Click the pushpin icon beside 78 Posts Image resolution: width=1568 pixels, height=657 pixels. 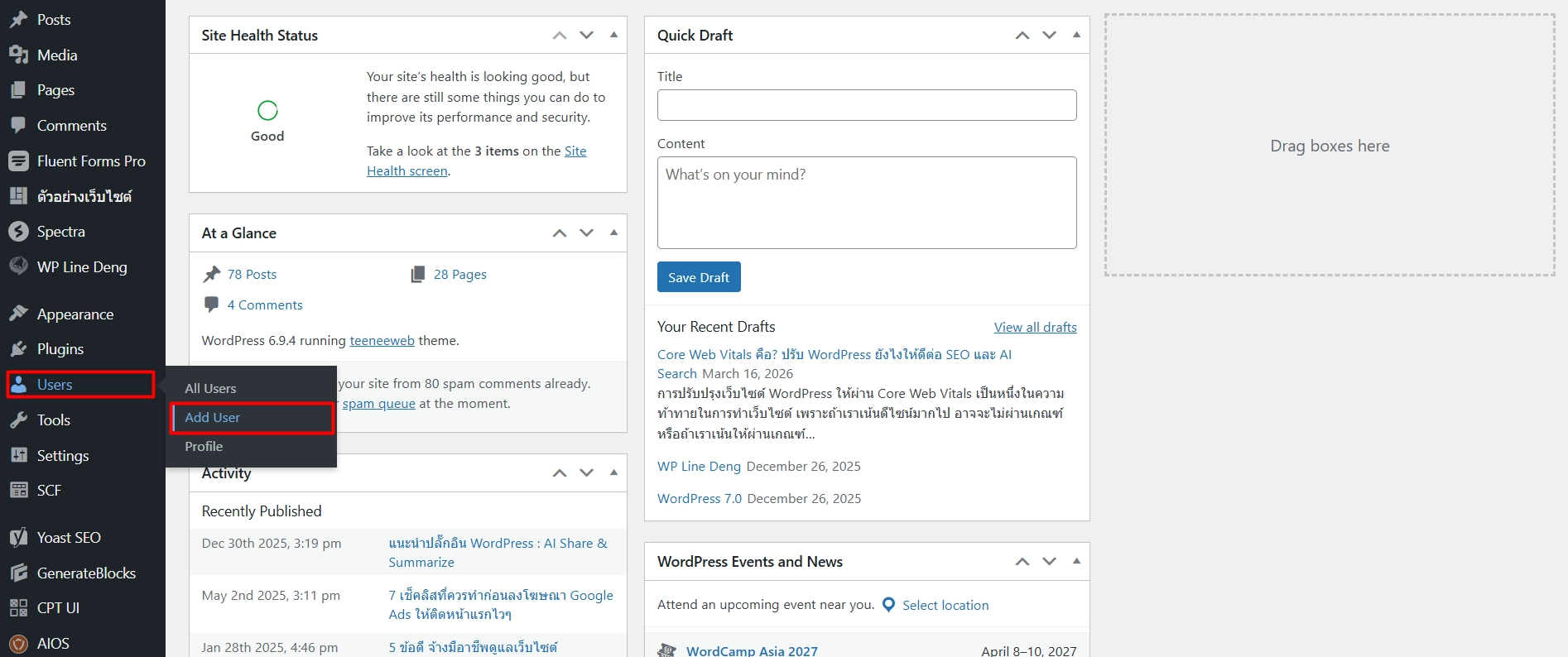point(212,274)
